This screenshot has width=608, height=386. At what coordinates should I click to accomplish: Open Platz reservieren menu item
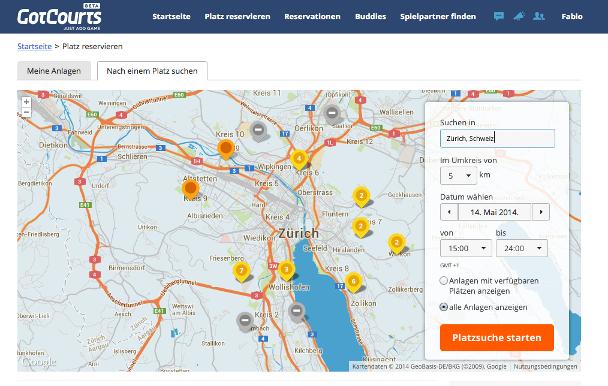pyautogui.click(x=237, y=16)
